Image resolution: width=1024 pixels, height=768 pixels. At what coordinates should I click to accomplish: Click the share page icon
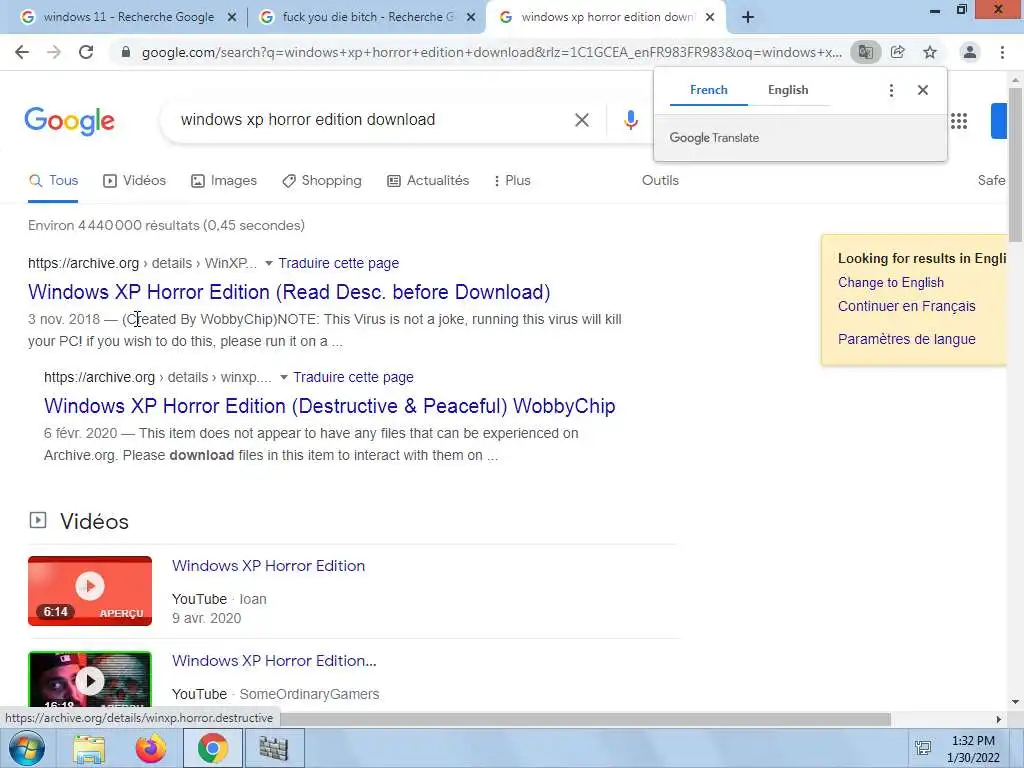pyautogui.click(x=898, y=52)
